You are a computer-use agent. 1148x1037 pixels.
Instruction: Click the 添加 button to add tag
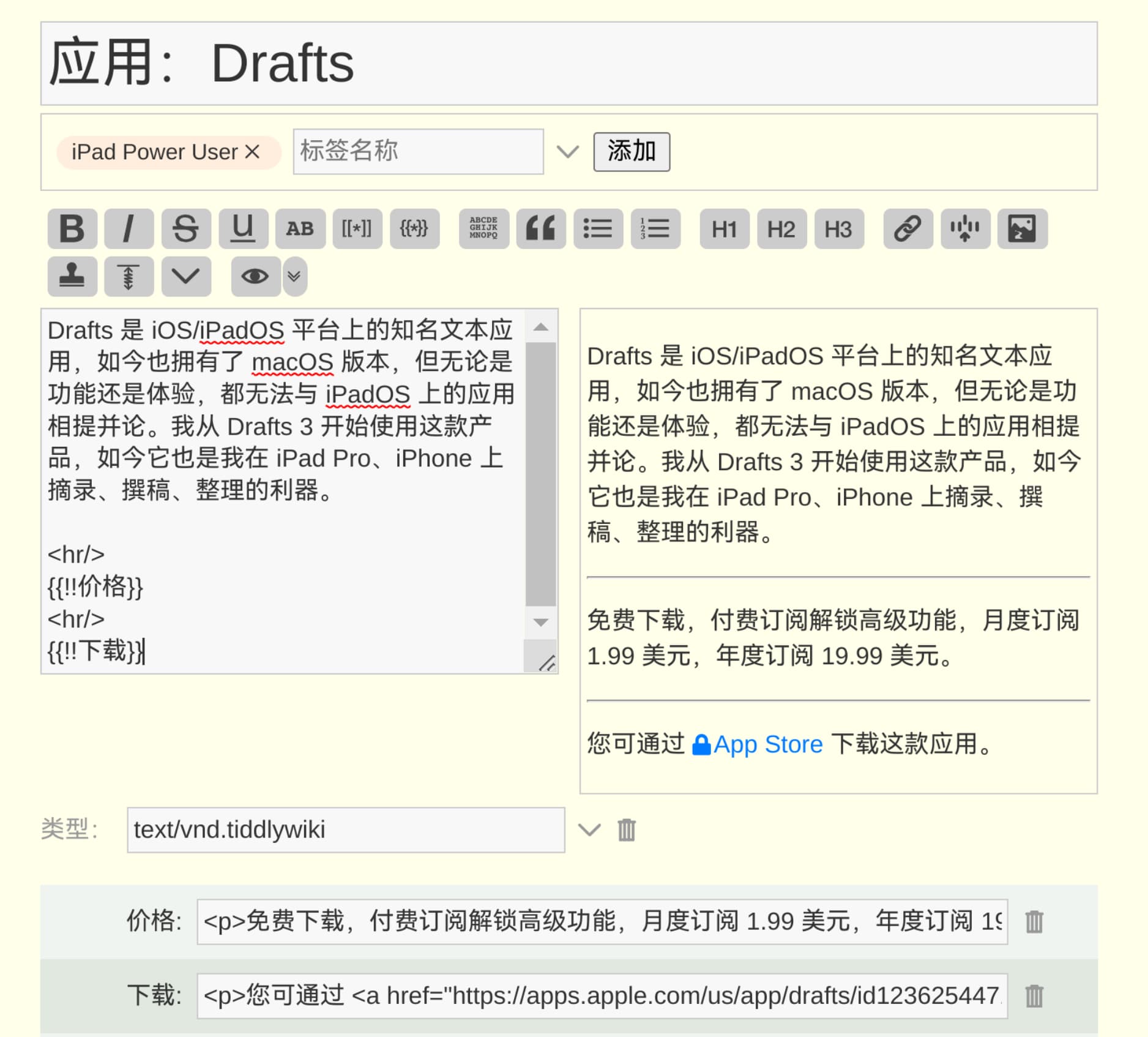(x=632, y=152)
